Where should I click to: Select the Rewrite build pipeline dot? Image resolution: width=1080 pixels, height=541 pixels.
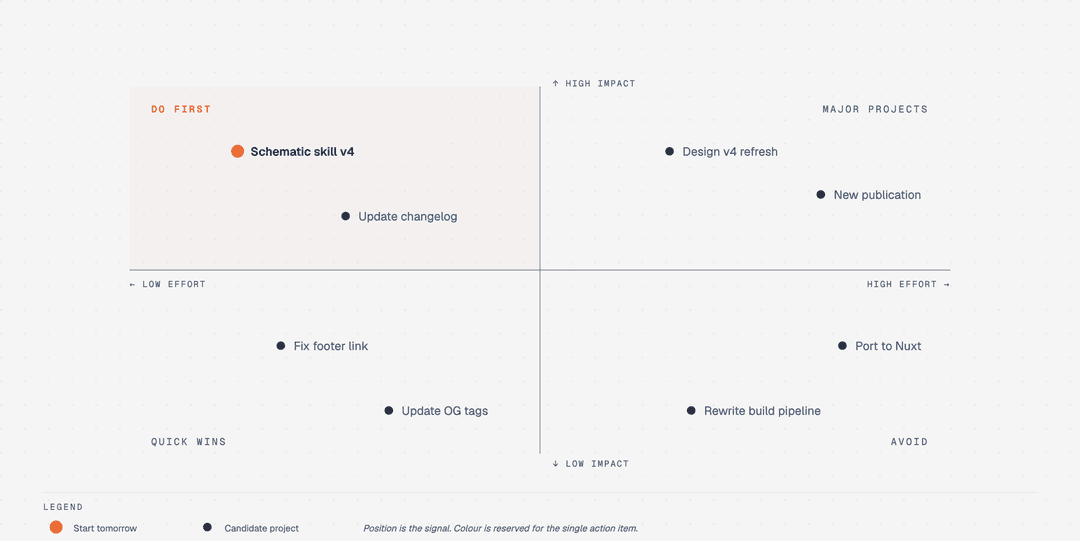tap(692, 411)
